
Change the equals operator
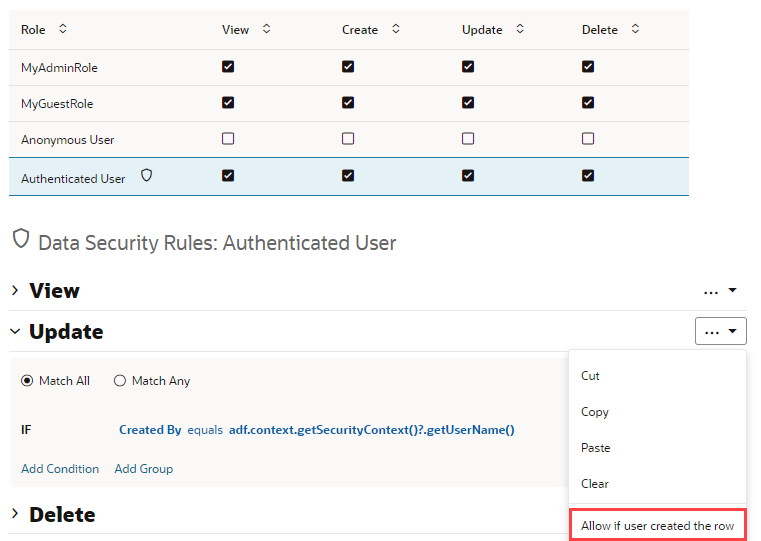(205, 430)
